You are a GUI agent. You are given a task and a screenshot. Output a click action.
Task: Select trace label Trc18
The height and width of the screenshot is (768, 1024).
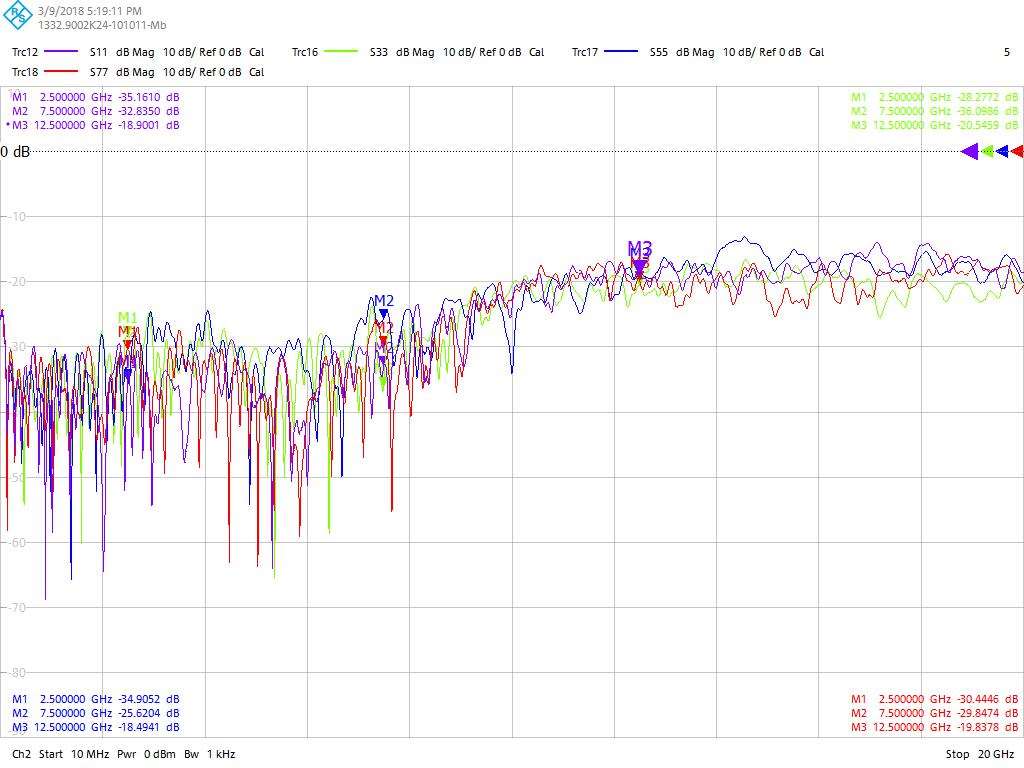[25, 72]
